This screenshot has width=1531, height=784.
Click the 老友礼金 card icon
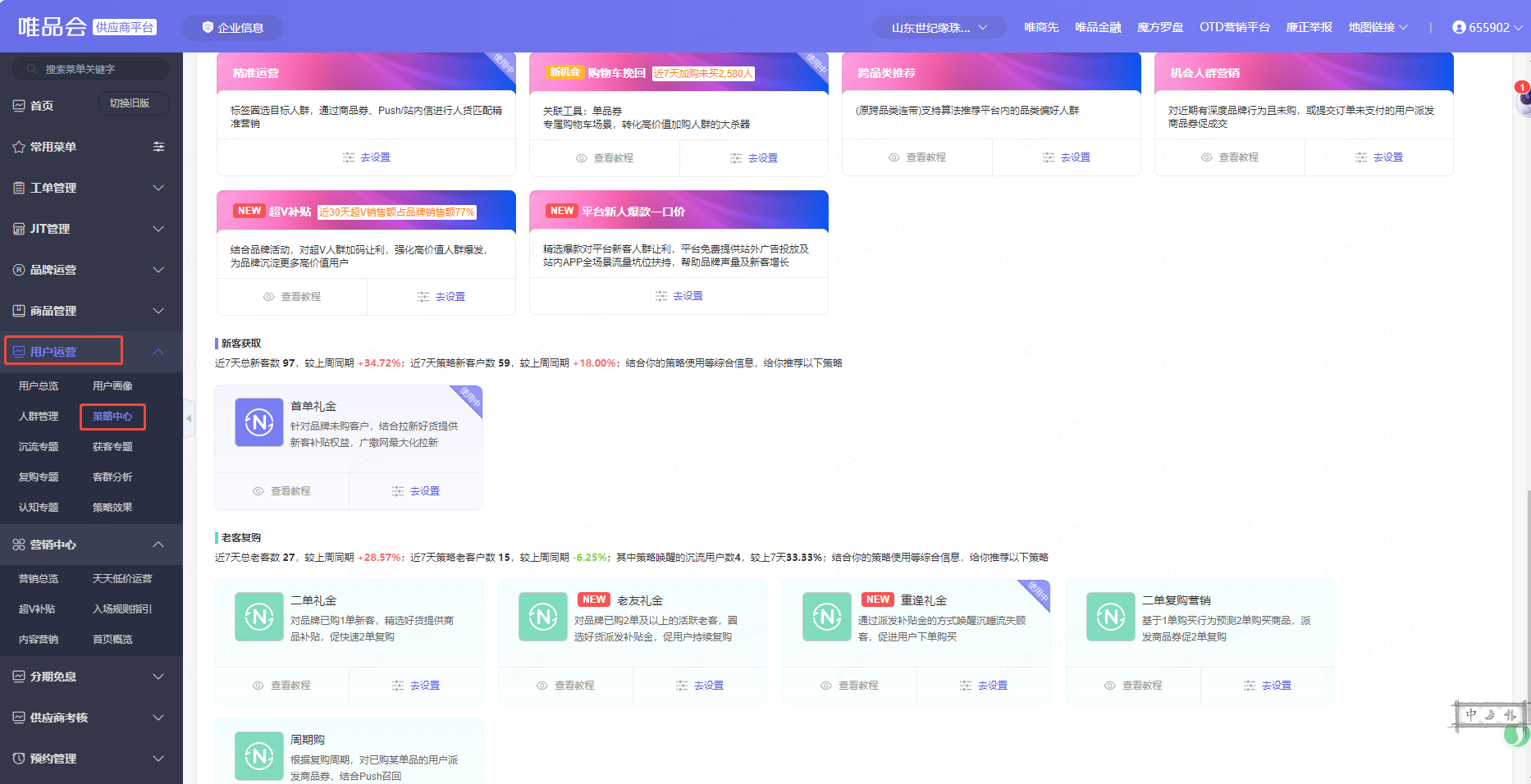tap(543, 617)
